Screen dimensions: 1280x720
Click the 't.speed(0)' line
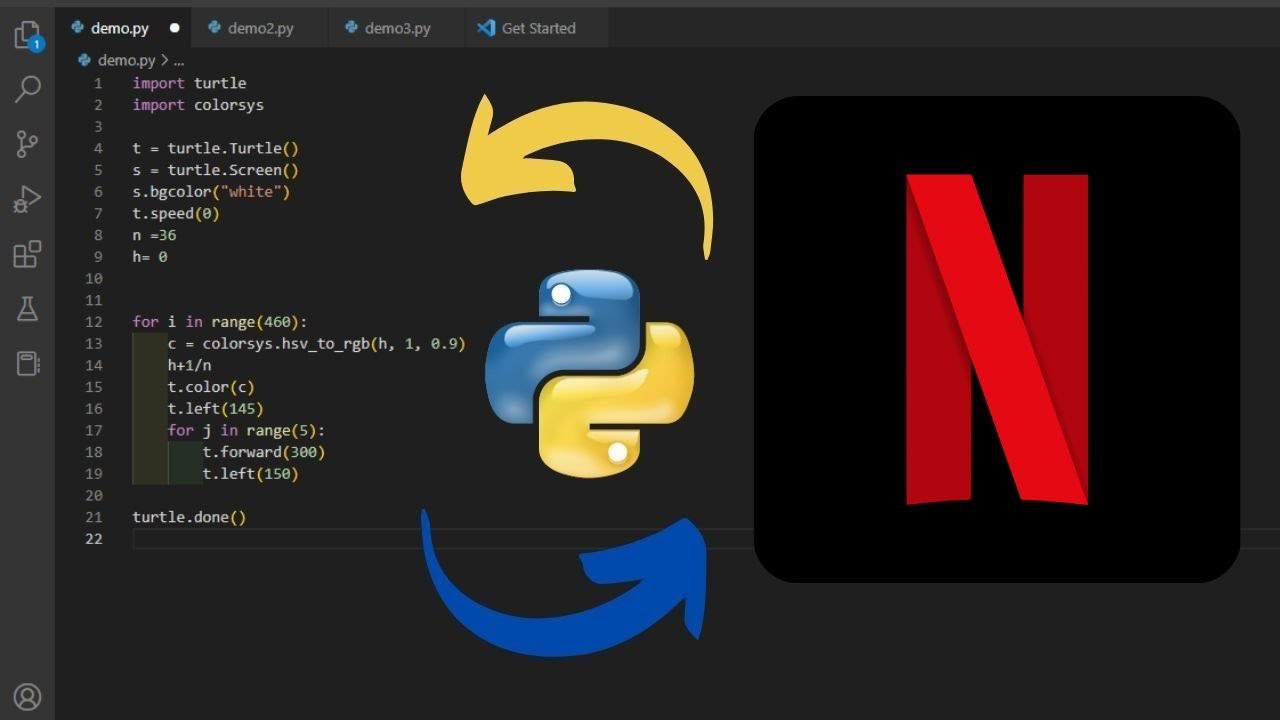176,213
